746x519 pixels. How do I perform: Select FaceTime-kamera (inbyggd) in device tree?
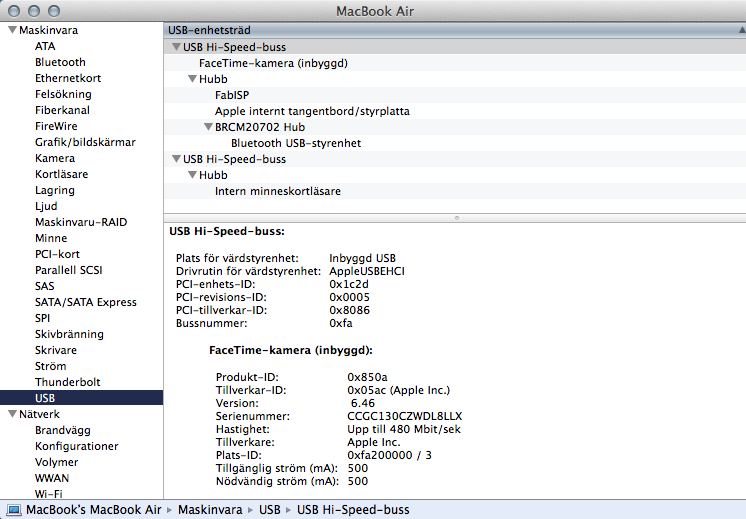click(454, 63)
